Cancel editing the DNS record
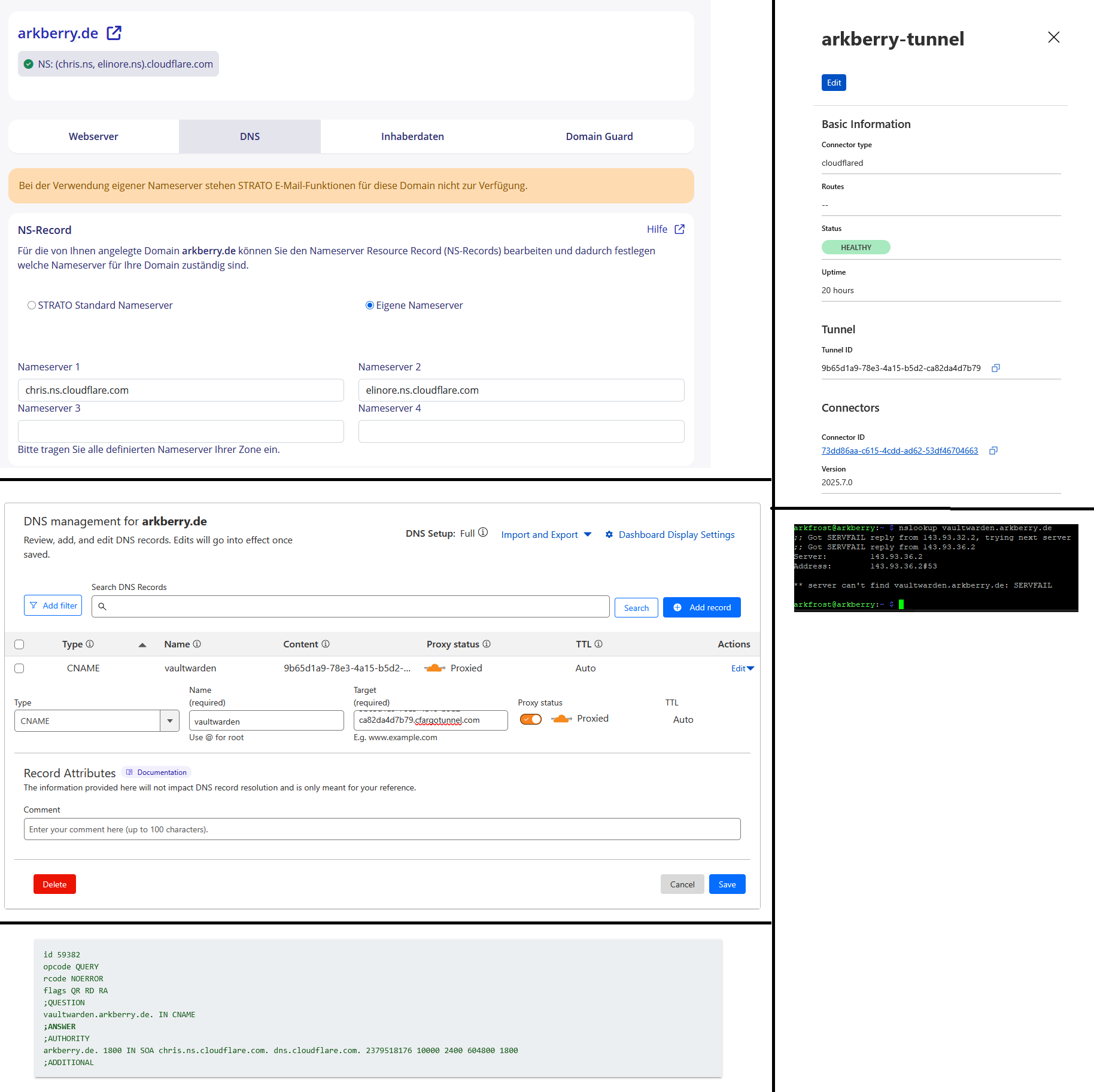 pos(682,884)
